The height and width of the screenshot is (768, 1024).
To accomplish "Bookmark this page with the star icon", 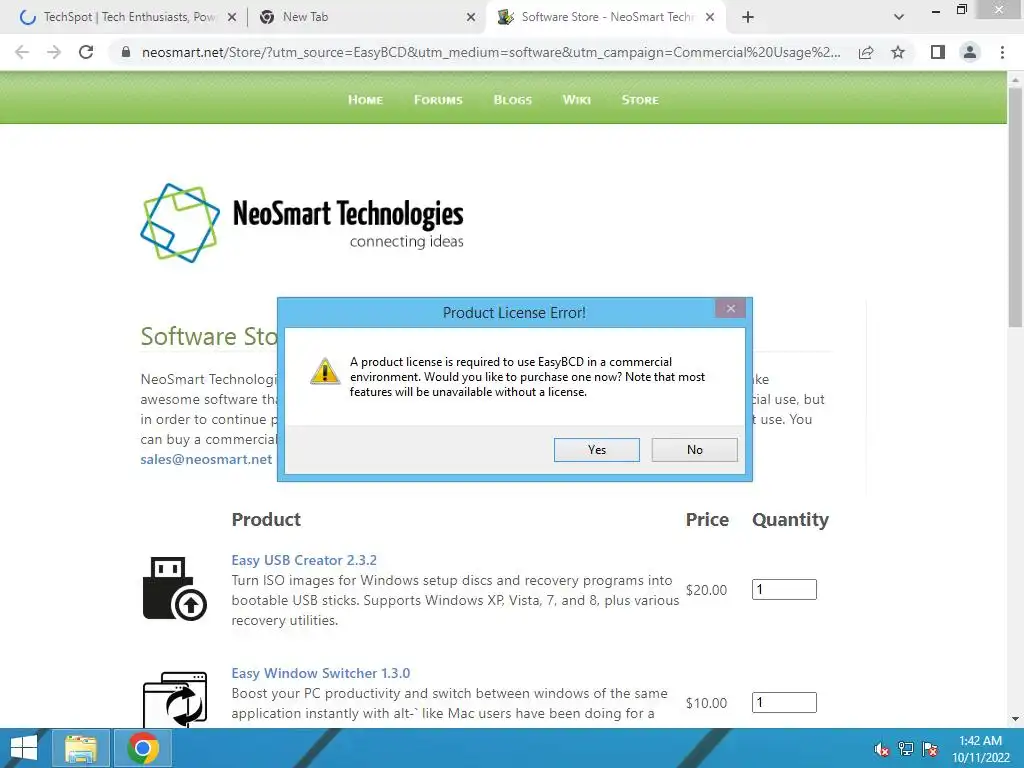I will click(898, 52).
